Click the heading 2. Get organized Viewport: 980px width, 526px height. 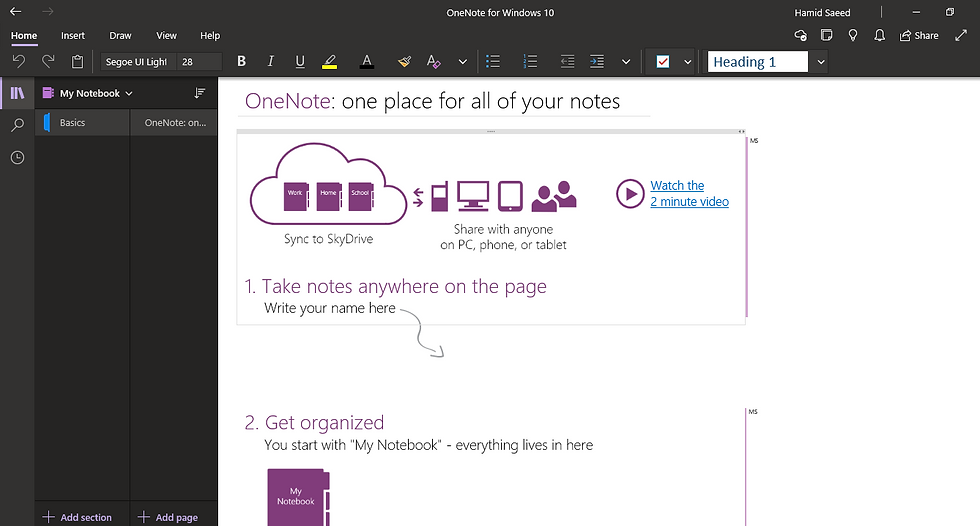314,423
